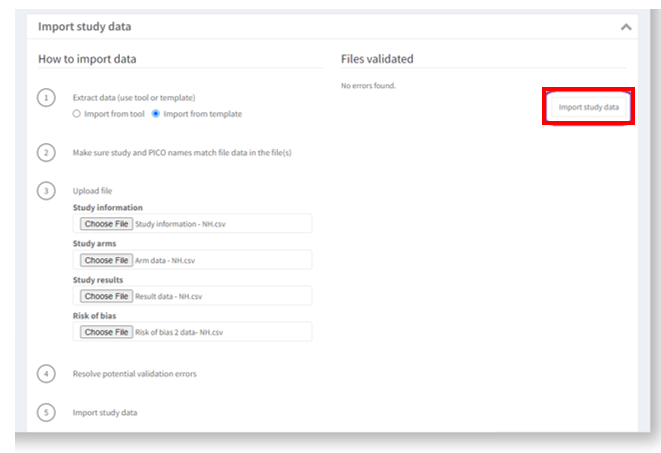Click the step 5 circle icon
This screenshot has width=661, height=453.
(46, 412)
